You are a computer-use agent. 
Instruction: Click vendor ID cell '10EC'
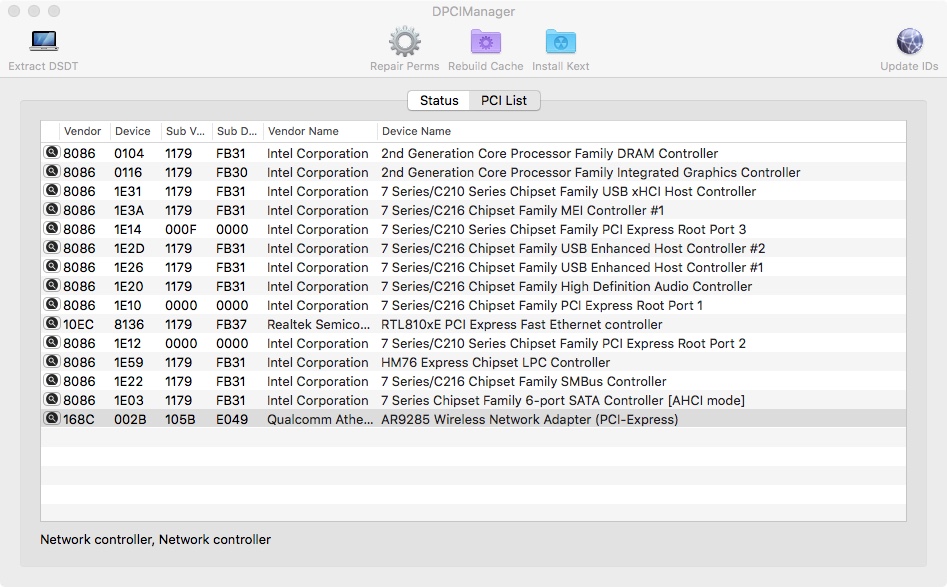(79, 324)
